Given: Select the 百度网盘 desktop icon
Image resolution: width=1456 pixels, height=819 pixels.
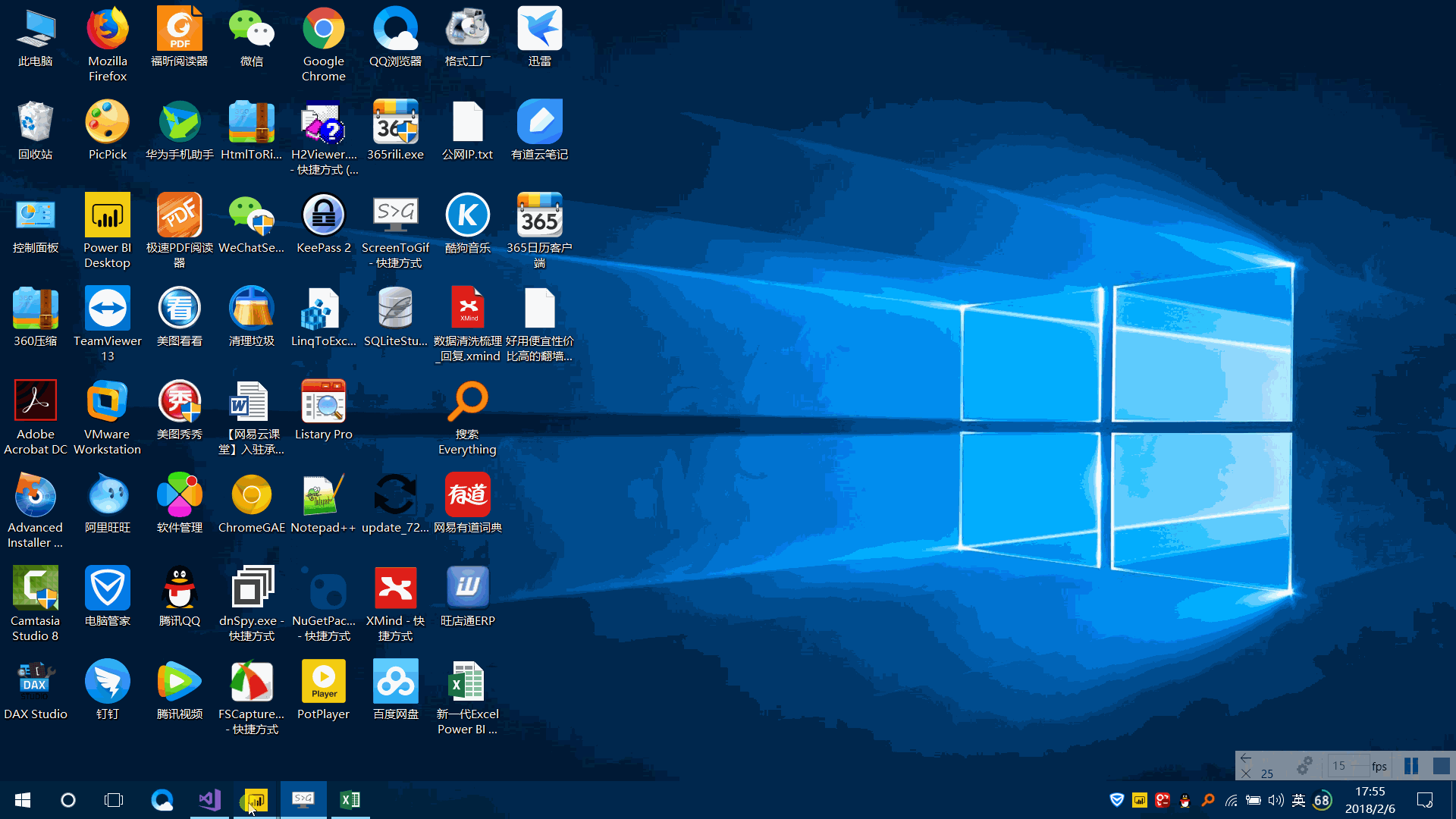Looking at the screenshot, I should [x=396, y=689].
